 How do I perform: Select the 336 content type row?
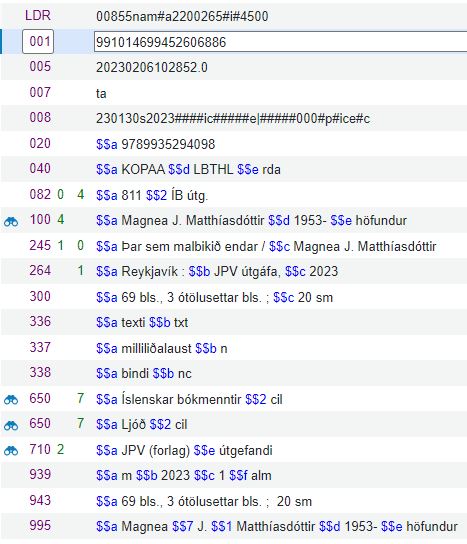(234, 322)
